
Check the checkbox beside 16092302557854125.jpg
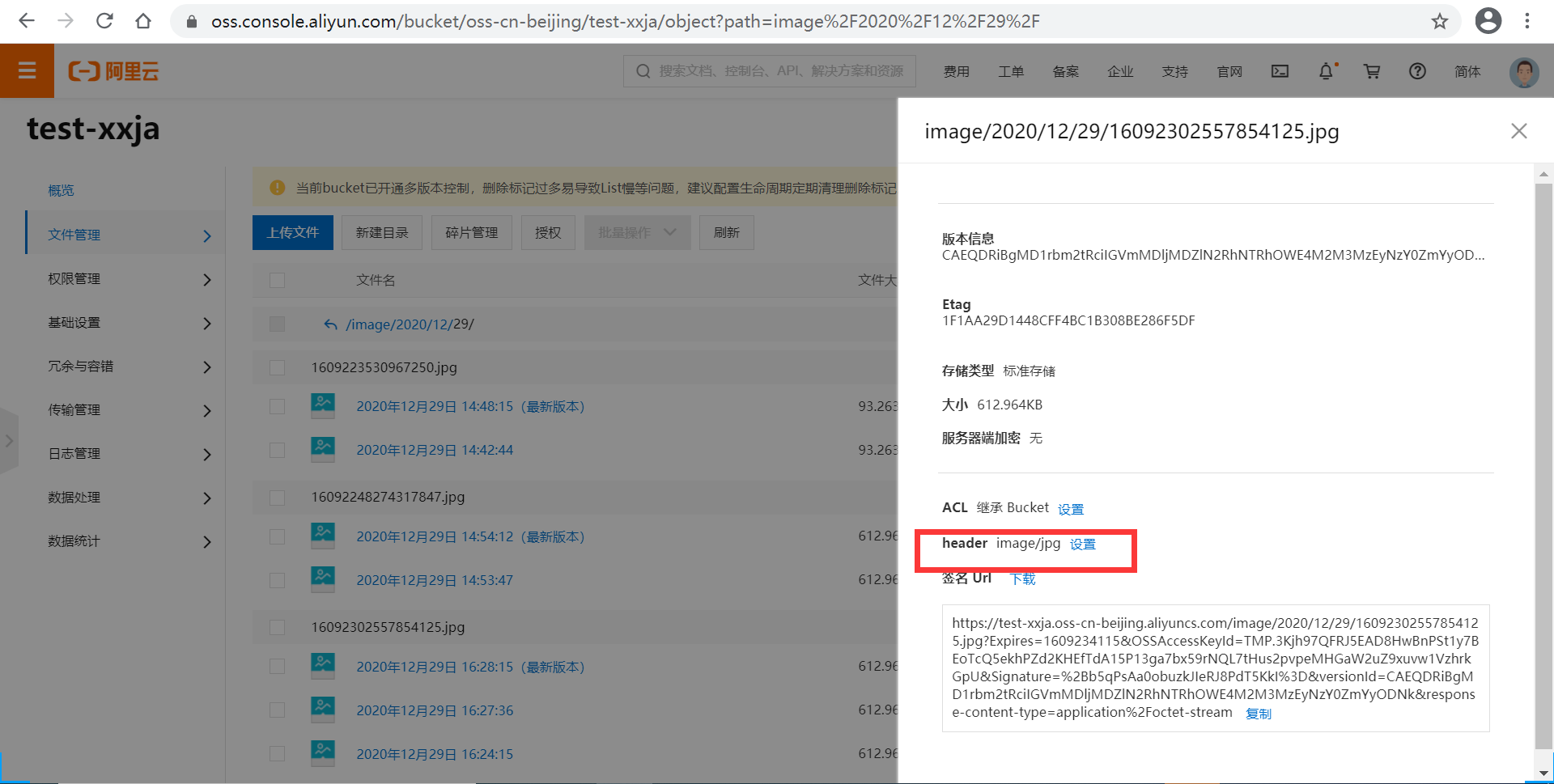click(277, 627)
